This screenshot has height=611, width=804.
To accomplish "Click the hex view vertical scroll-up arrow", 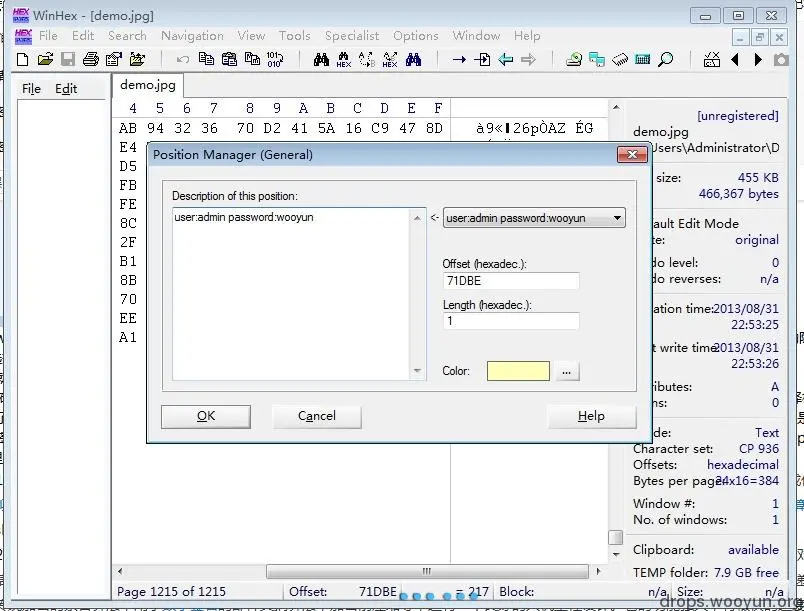I will (x=616, y=108).
